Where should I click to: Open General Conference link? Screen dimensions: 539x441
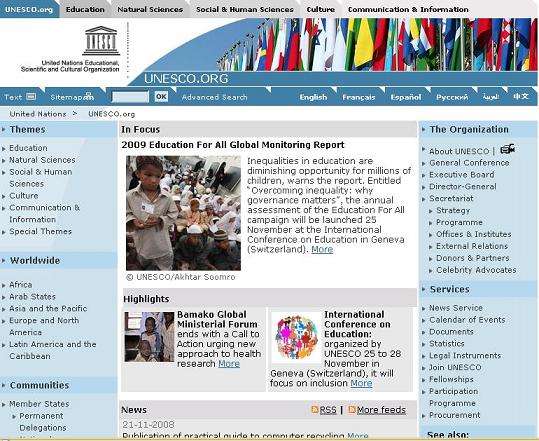tap(469, 163)
